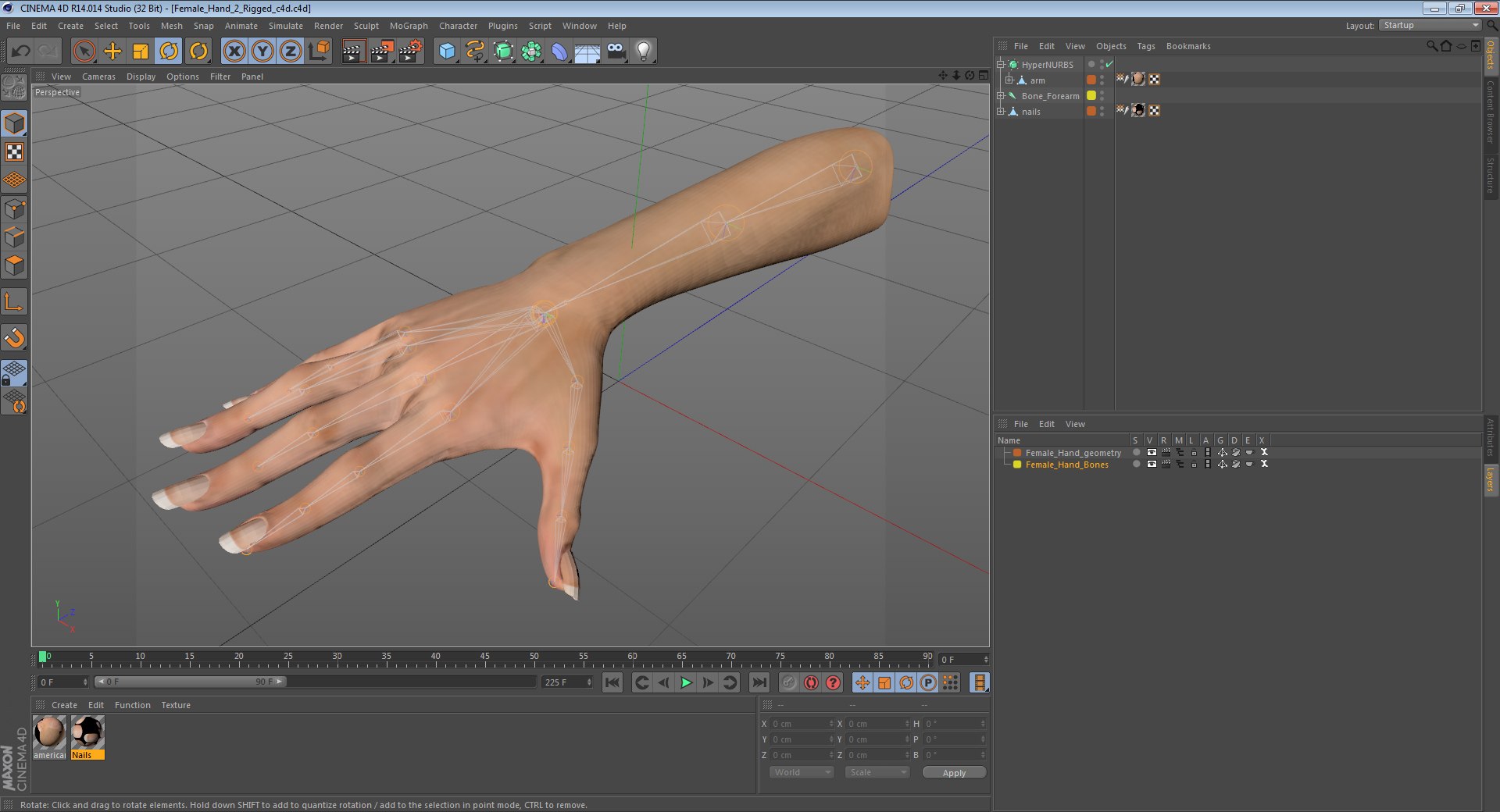Toggle the coordinate system icon
1500x812 pixels.
point(319,52)
